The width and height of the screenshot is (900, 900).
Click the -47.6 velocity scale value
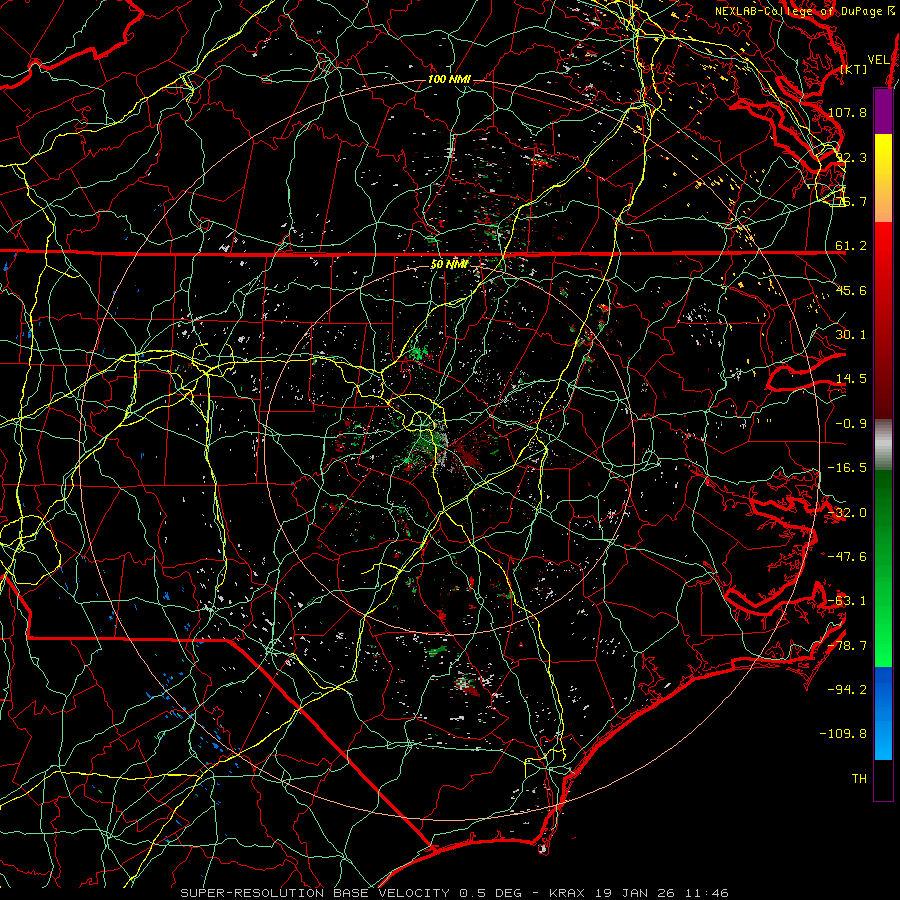tap(848, 557)
